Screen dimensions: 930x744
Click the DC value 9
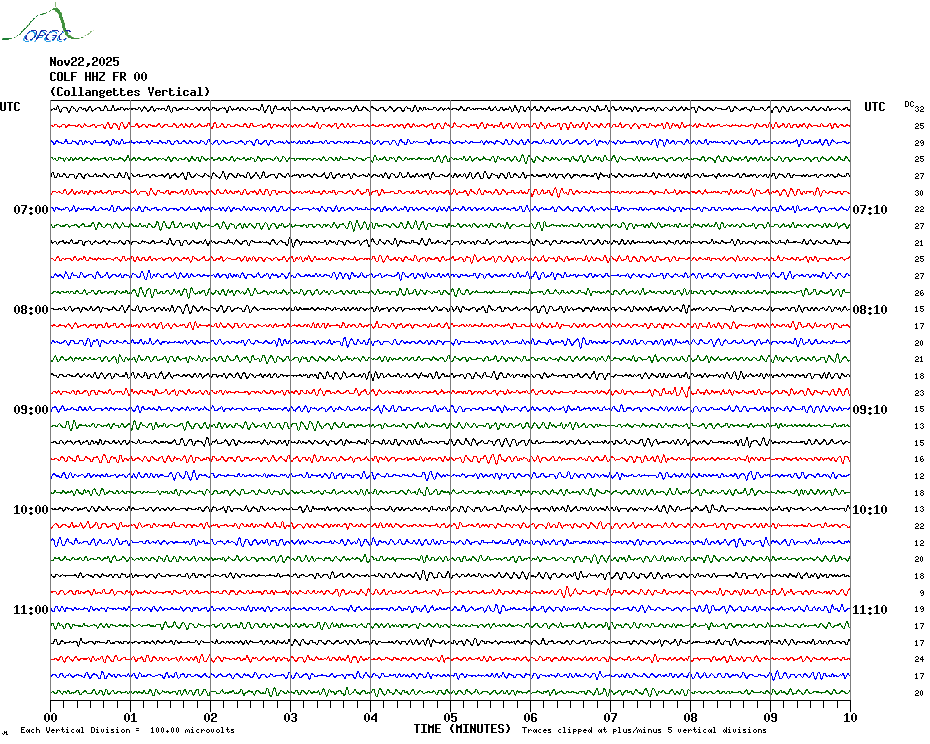tap(922, 593)
